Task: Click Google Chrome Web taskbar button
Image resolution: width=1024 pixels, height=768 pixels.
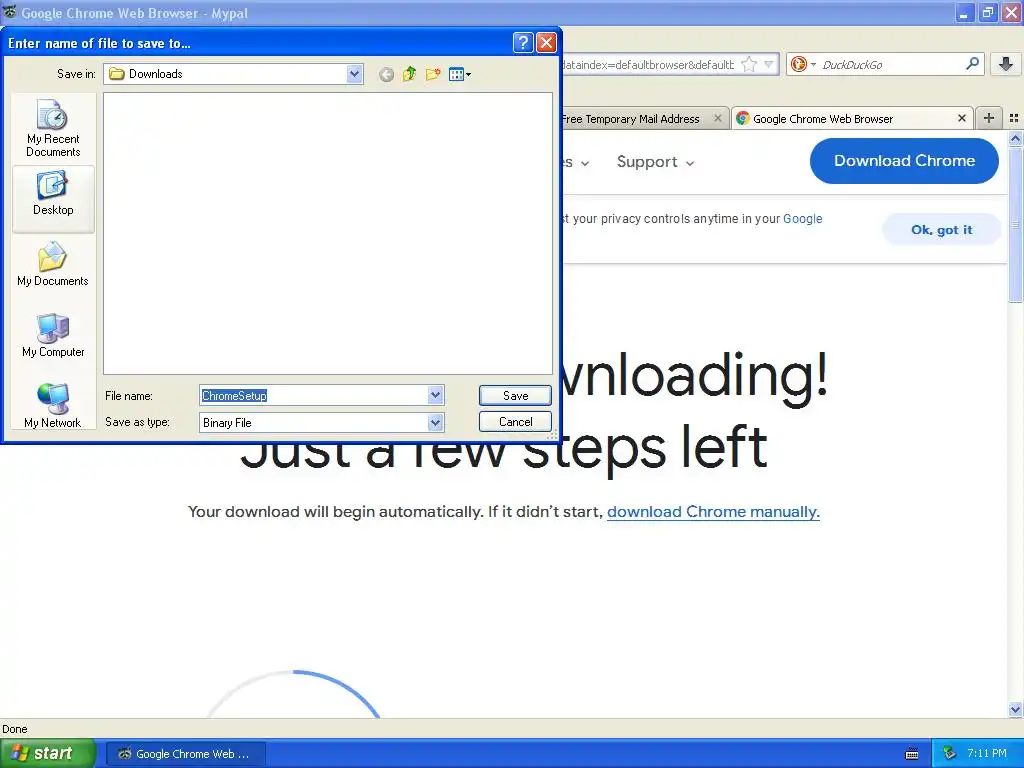Action: click(x=185, y=754)
